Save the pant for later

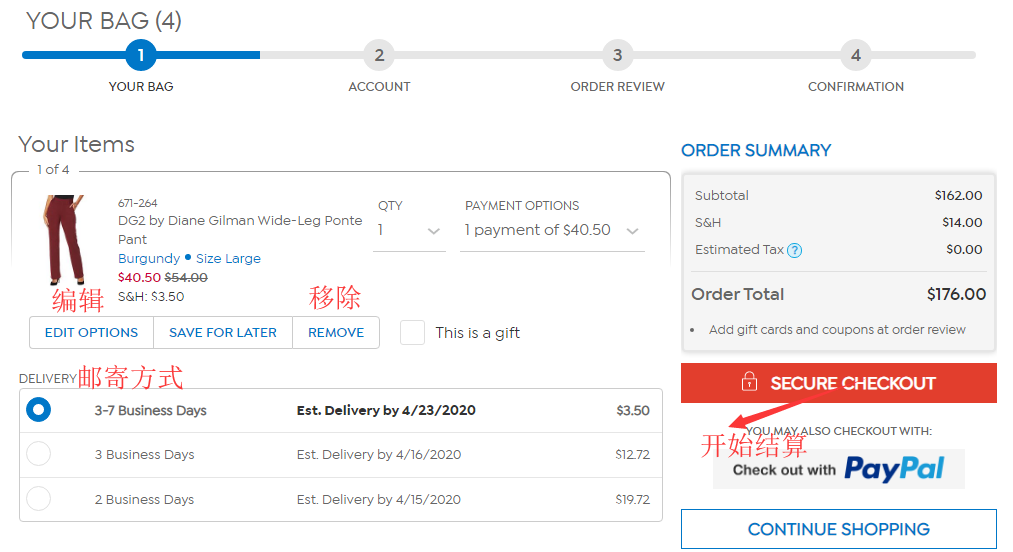pyautogui.click(x=222, y=333)
